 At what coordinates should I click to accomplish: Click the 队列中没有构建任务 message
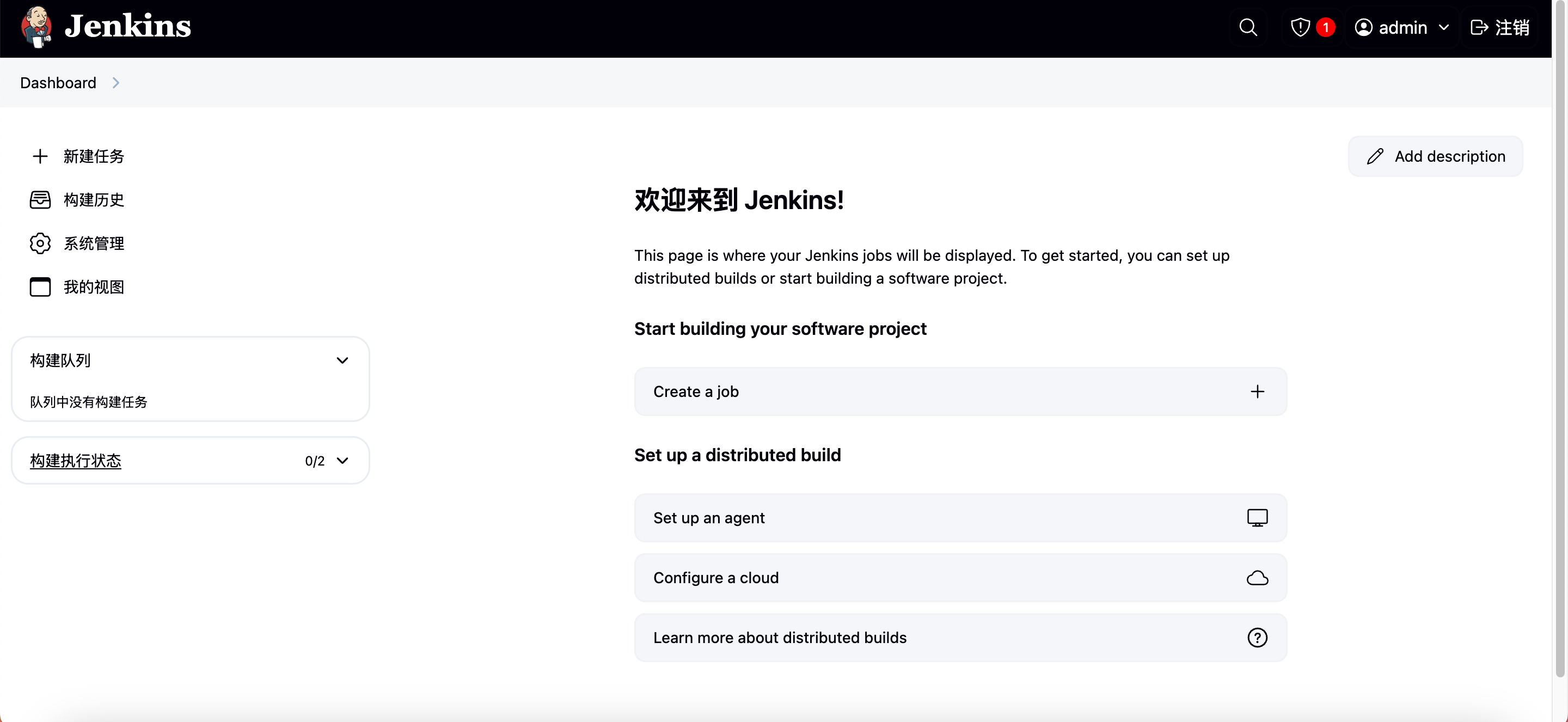coord(88,402)
